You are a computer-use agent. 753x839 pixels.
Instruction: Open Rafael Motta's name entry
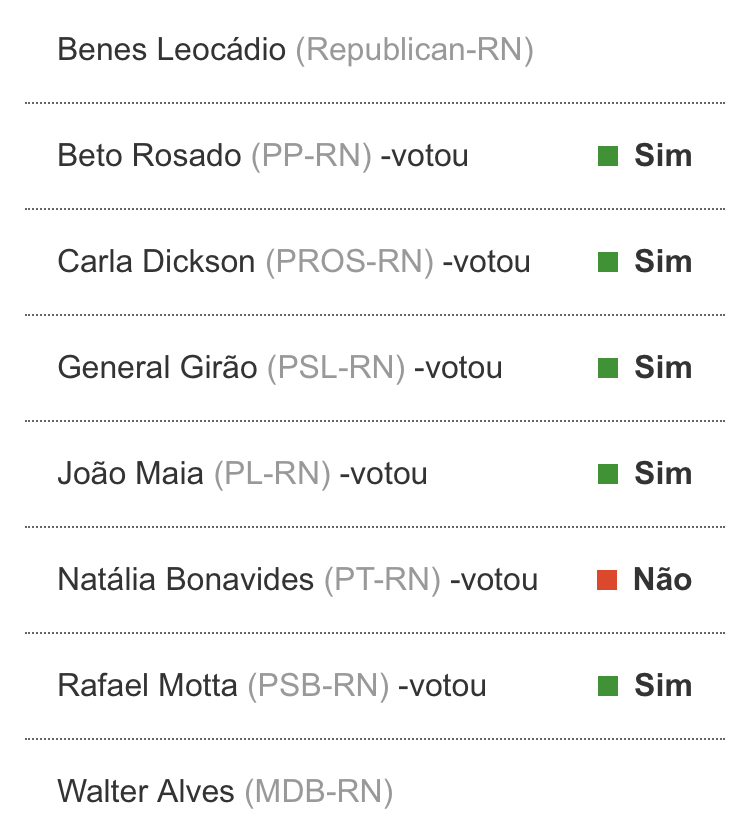[x=147, y=686]
